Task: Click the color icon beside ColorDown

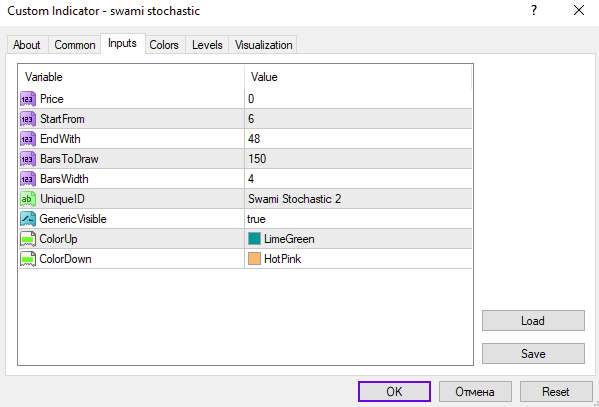Action: [28, 259]
